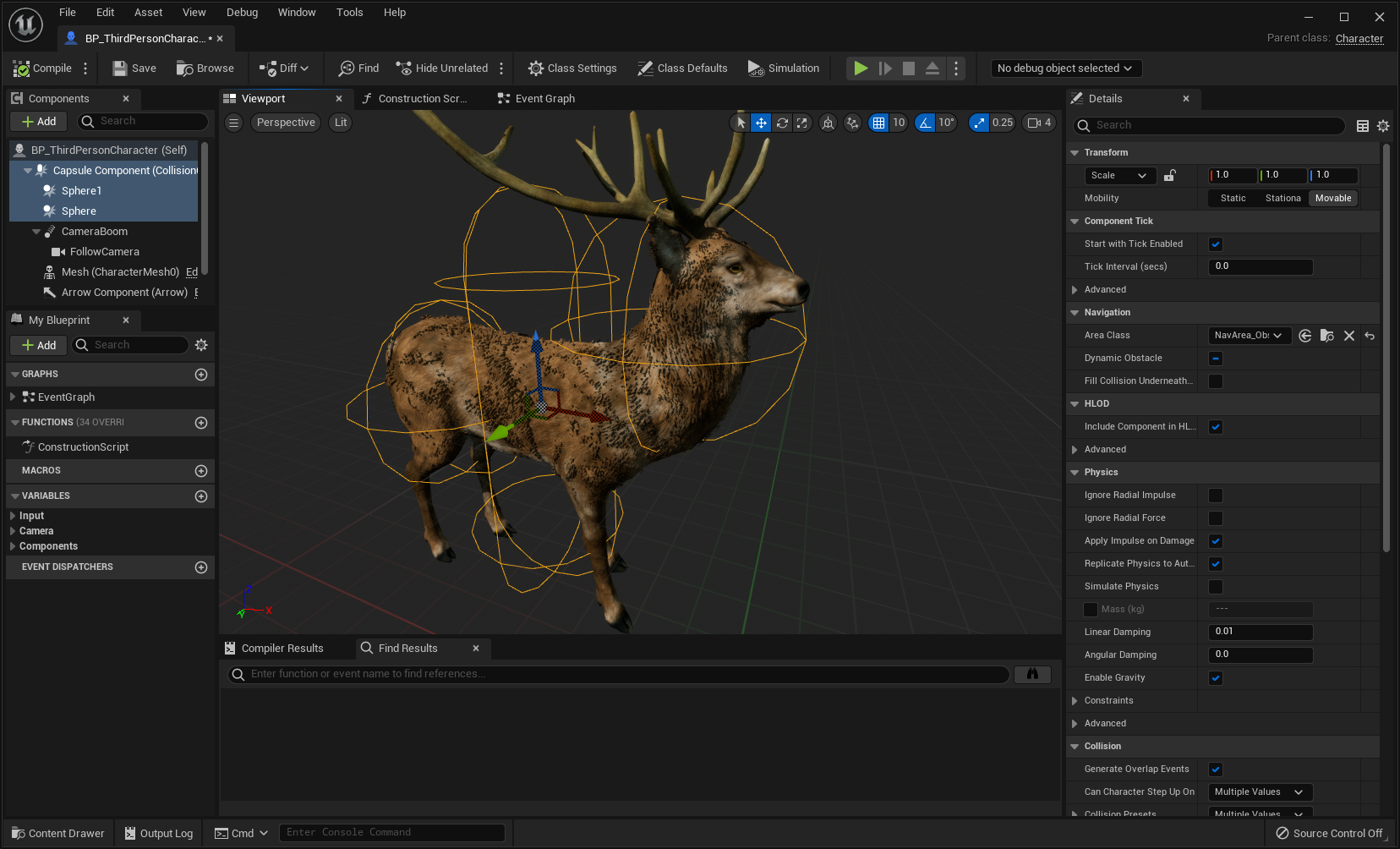This screenshot has height=849, width=1400.
Task: Toggle Include Component in HLOD checkbox
Action: click(1216, 427)
